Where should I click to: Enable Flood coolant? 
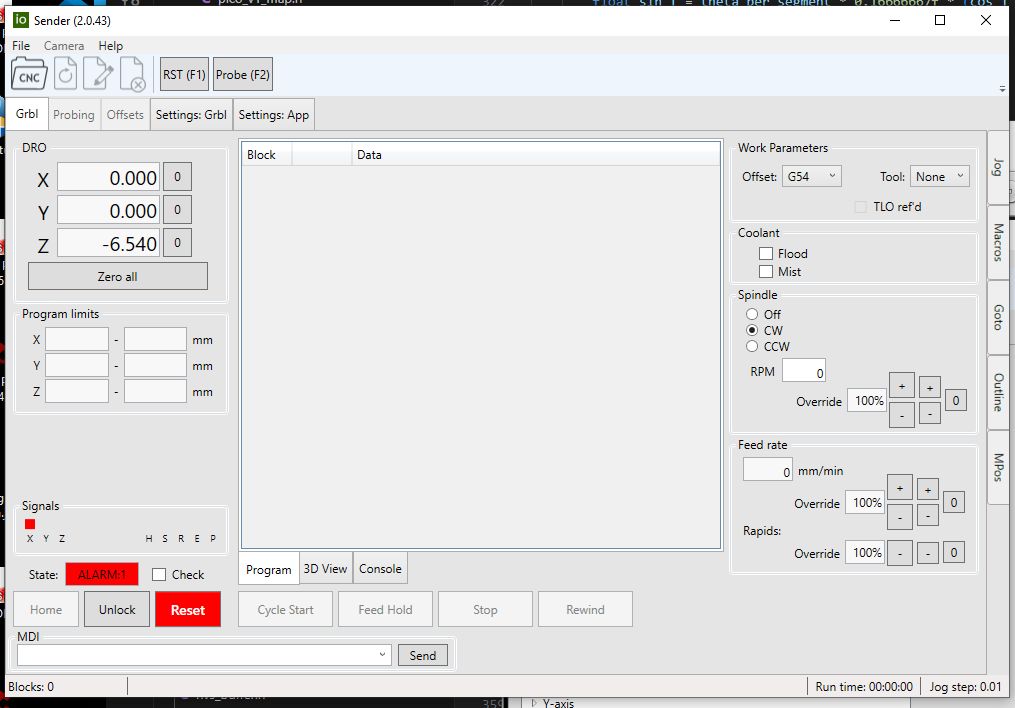pyautogui.click(x=766, y=253)
